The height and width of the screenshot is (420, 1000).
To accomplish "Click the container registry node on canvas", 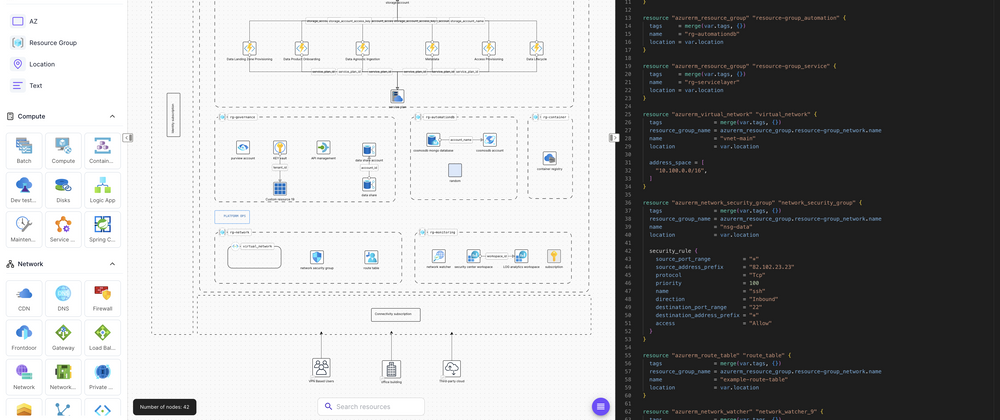I will click(x=549, y=160).
